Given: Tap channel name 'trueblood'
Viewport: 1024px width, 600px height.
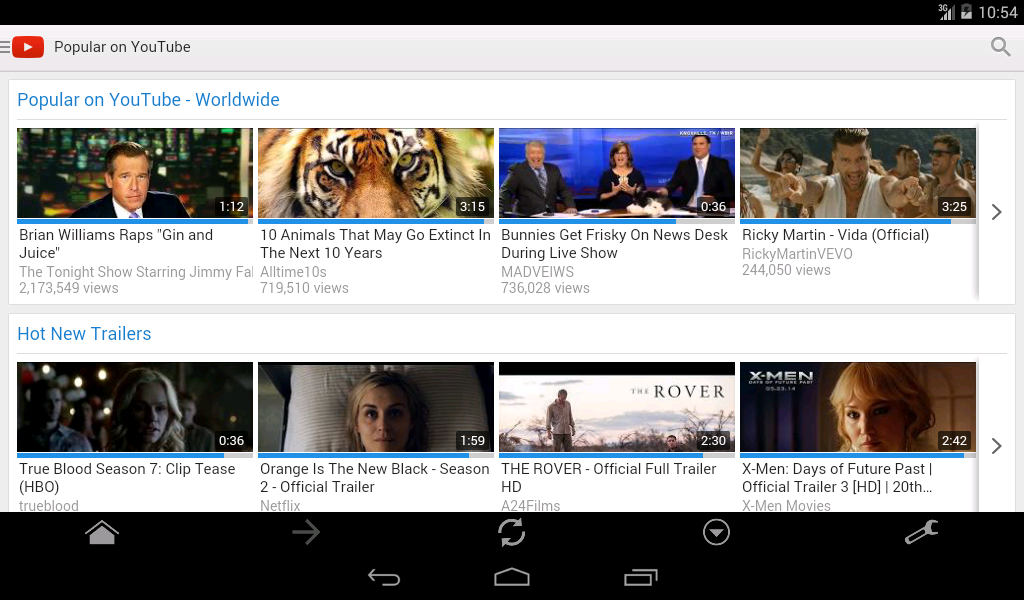Looking at the screenshot, I should pyautogui.click(x=49, y=505).
